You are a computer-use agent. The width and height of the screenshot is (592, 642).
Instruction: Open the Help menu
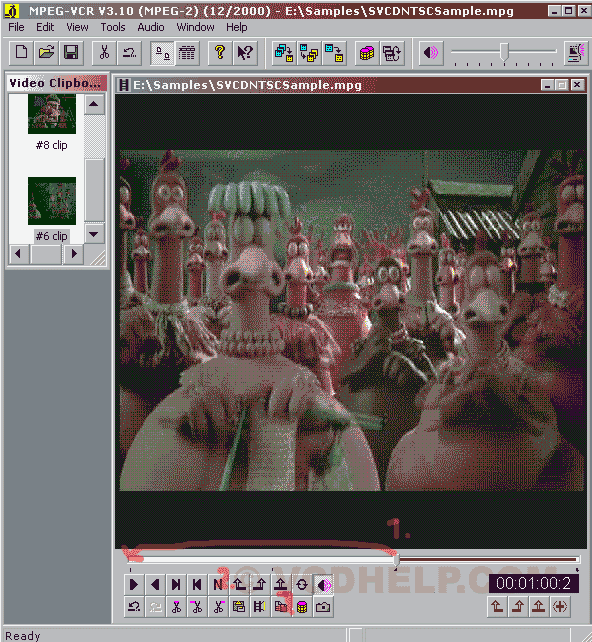(237, 27)
